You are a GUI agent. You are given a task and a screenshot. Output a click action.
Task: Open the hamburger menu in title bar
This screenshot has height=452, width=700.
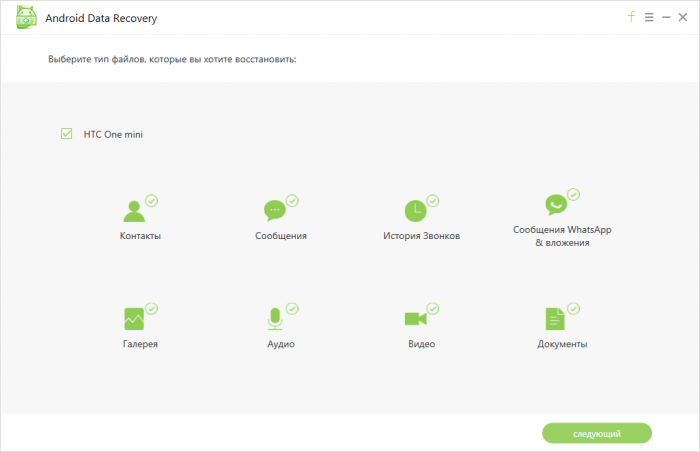(648, 17)
